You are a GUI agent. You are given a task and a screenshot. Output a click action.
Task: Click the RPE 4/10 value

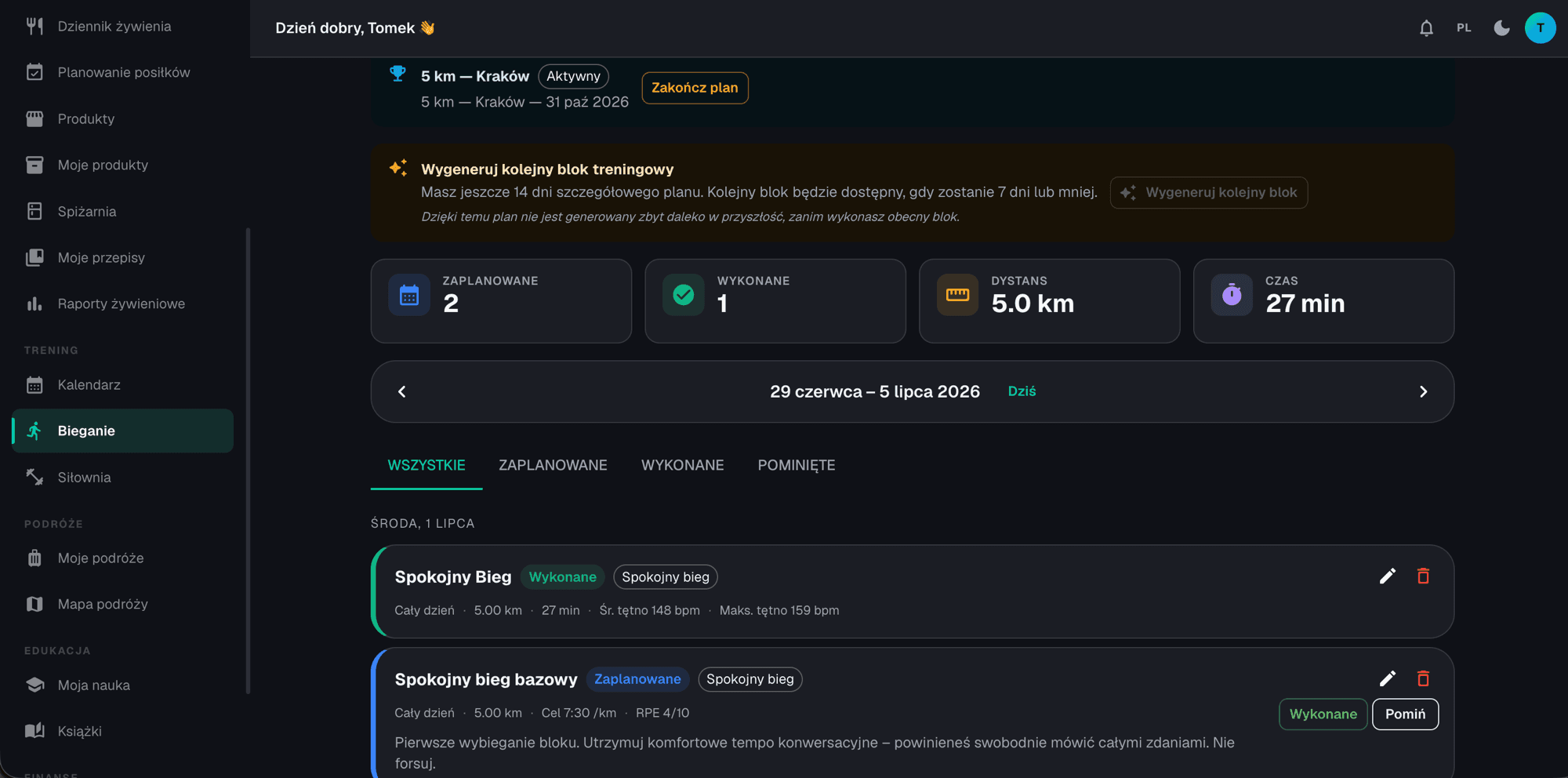pyautogui.click(x=662, y=713)
